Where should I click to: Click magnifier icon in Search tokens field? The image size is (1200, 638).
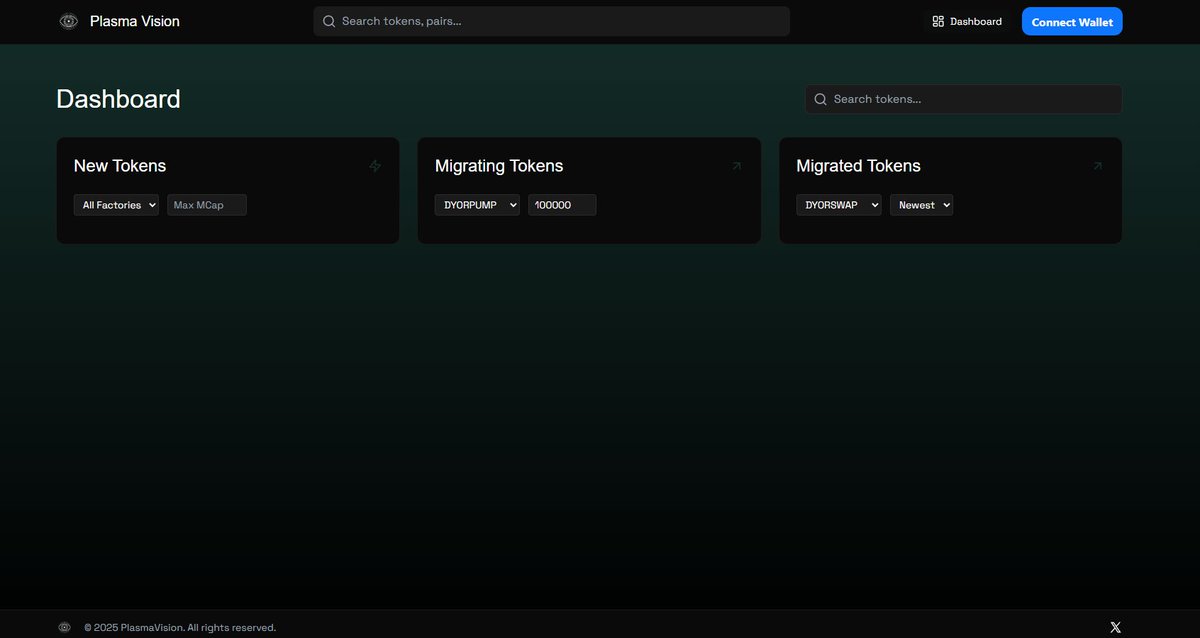pos(821,99)
